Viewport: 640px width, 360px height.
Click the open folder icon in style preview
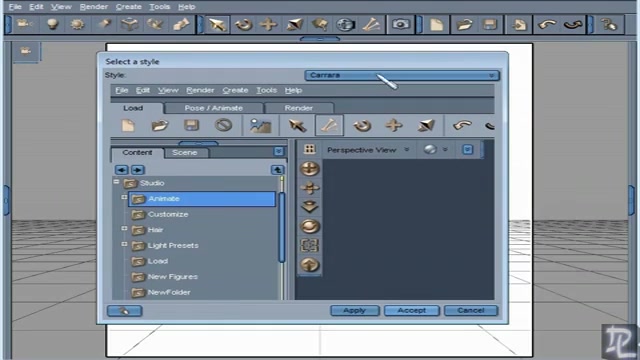point(160,125)
